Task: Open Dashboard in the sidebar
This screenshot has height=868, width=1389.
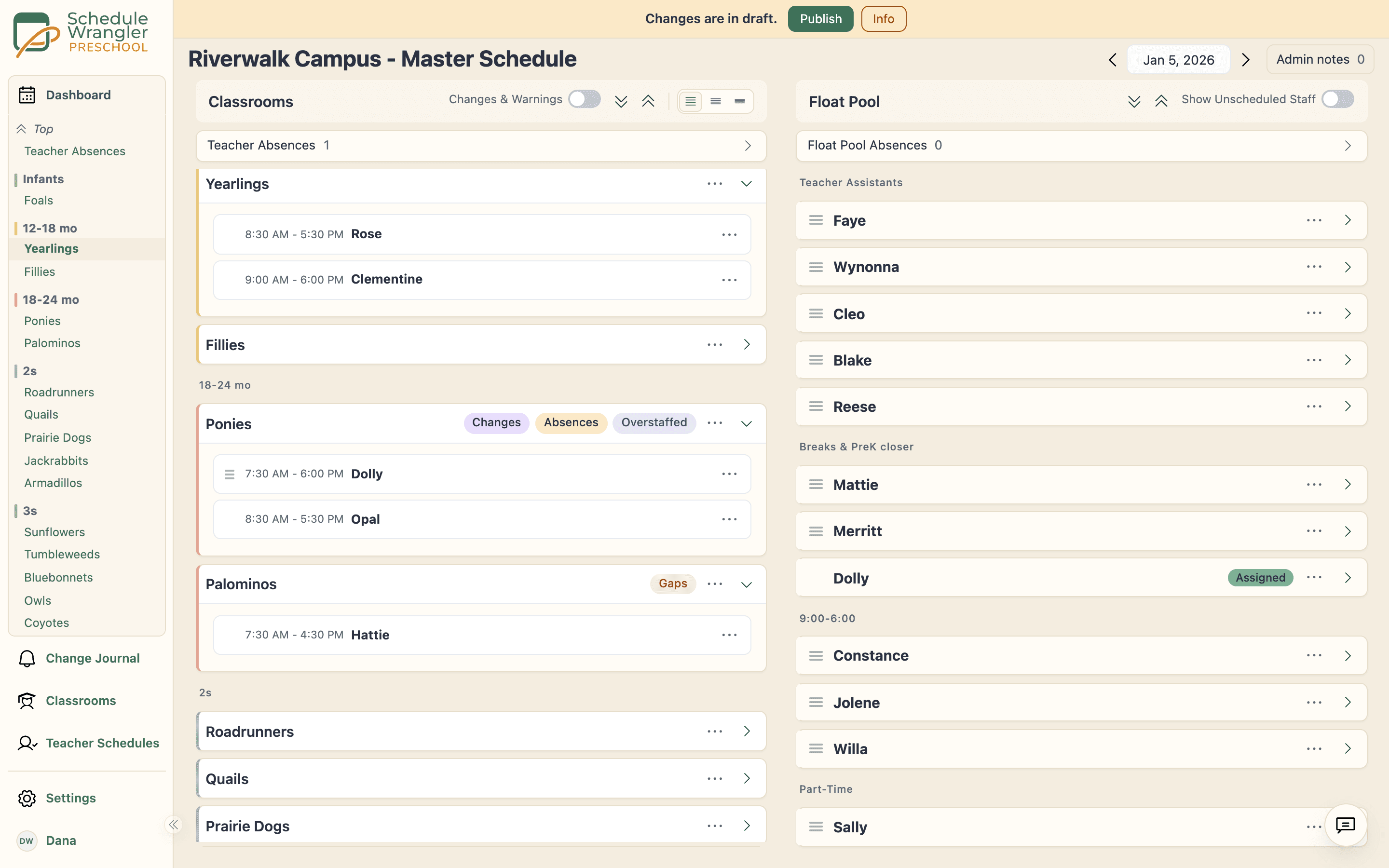Action: click(78, 95)
